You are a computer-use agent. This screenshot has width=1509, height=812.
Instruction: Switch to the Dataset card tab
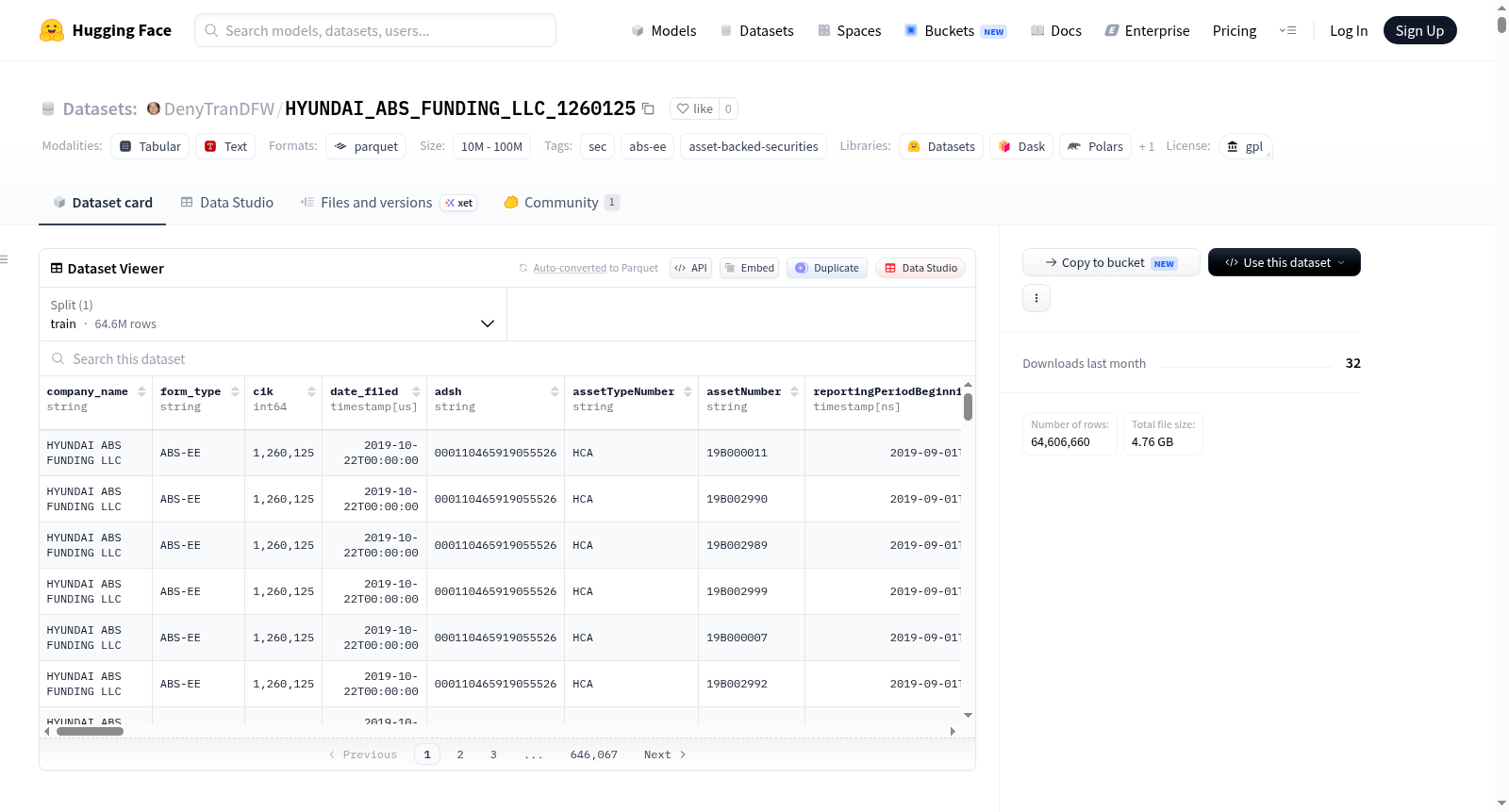[x=102, y=202]
